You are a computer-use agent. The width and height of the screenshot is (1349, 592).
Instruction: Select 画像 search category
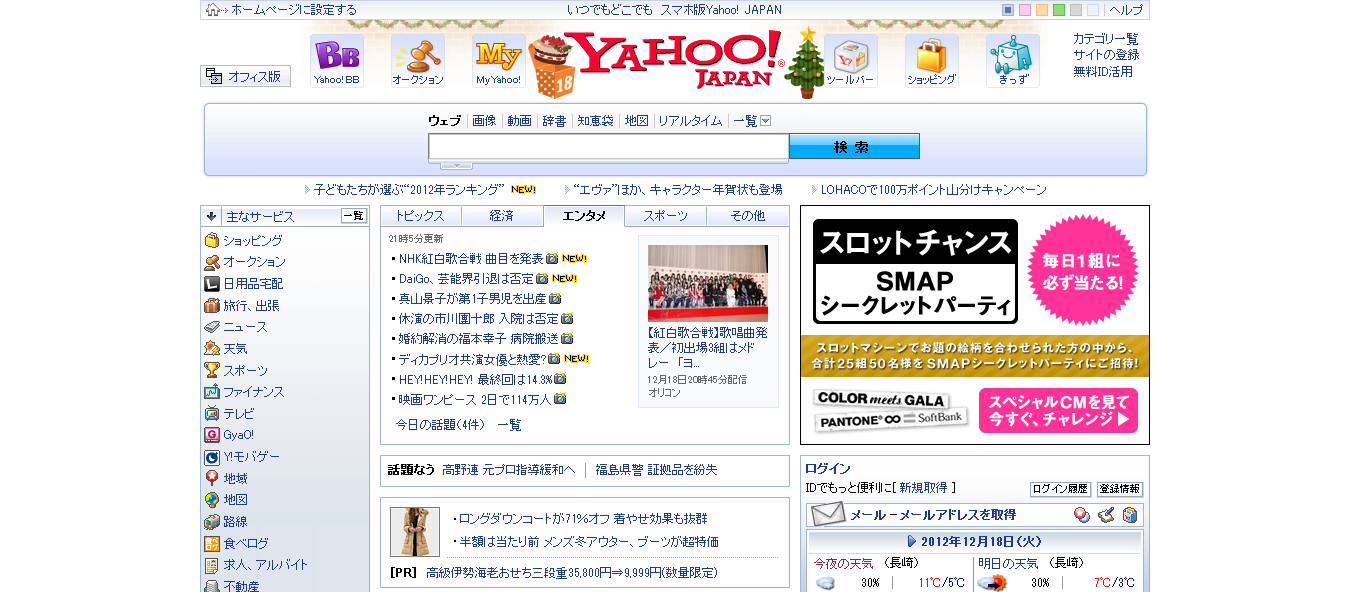(484, 121)
